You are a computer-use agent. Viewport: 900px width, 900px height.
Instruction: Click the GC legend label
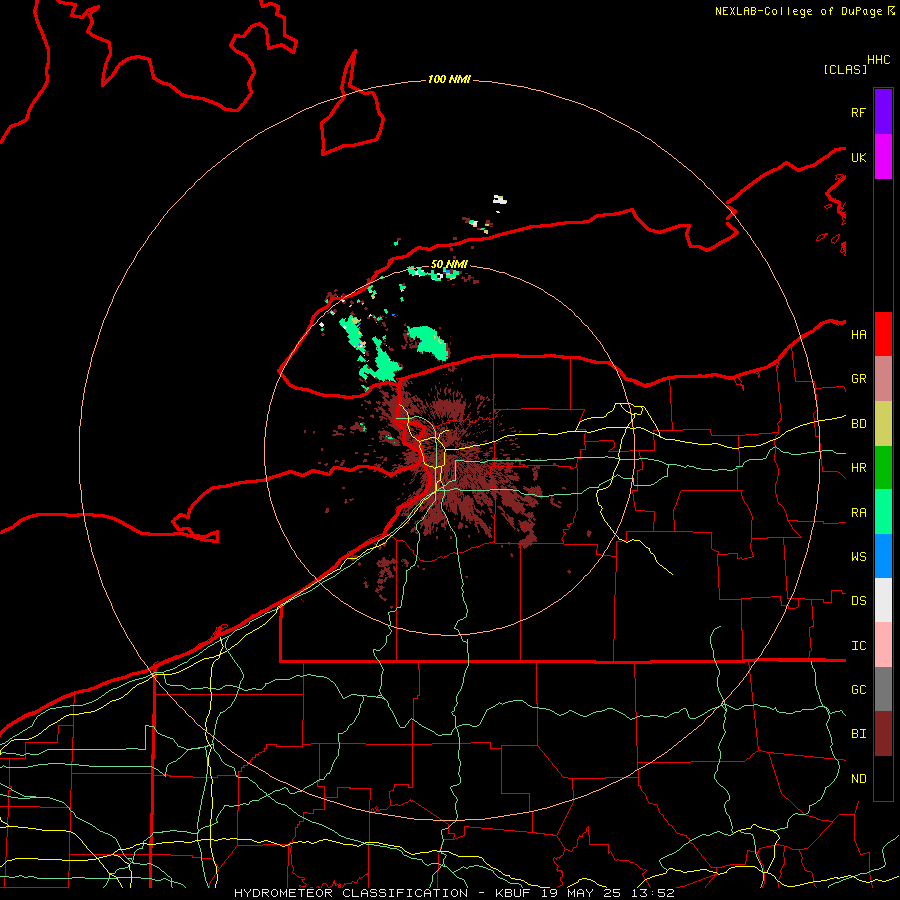click(x=858, y=689)
